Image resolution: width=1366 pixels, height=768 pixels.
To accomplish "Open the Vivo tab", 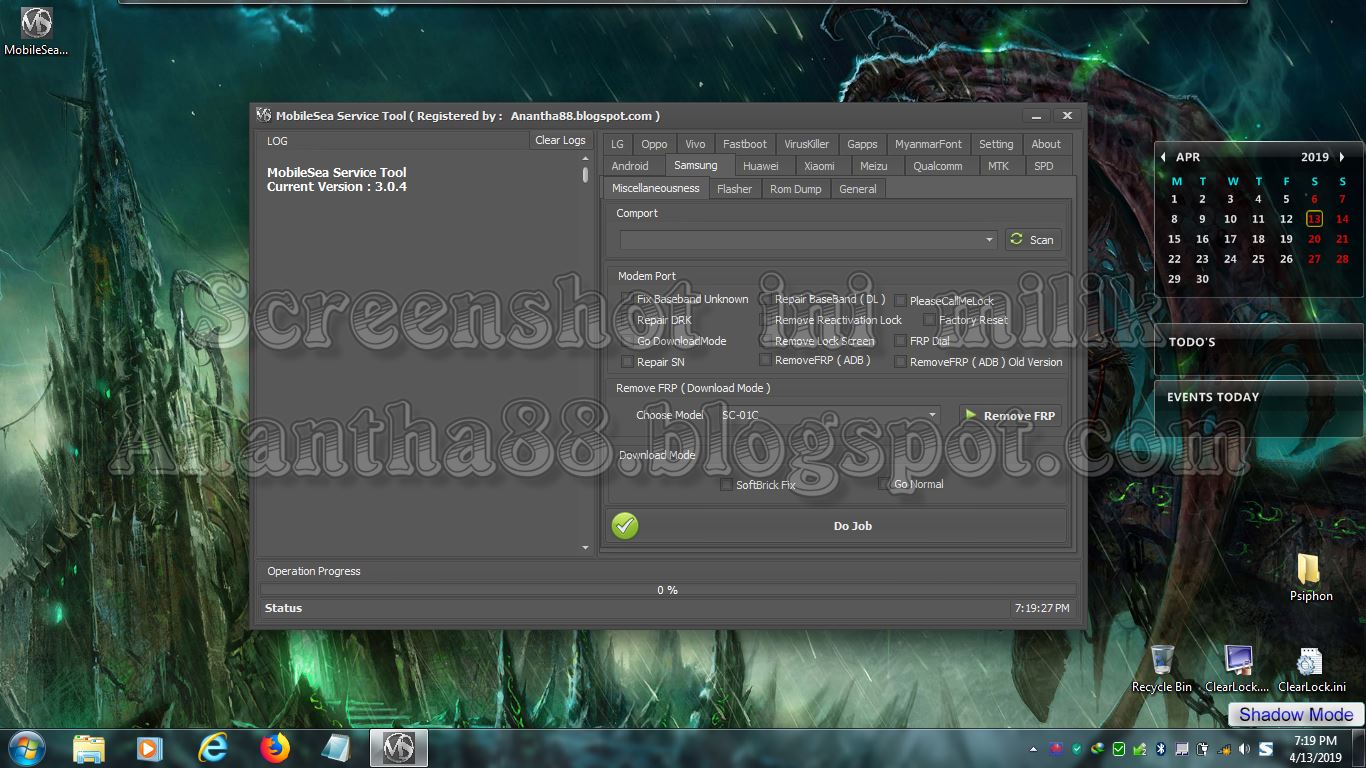I will click(695, 144).
